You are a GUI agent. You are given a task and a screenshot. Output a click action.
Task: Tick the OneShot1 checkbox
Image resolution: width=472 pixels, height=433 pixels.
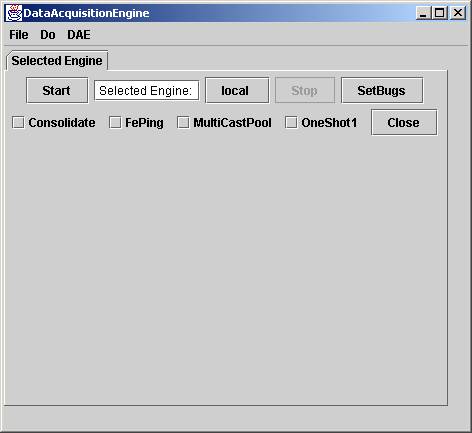coord(291,122)
